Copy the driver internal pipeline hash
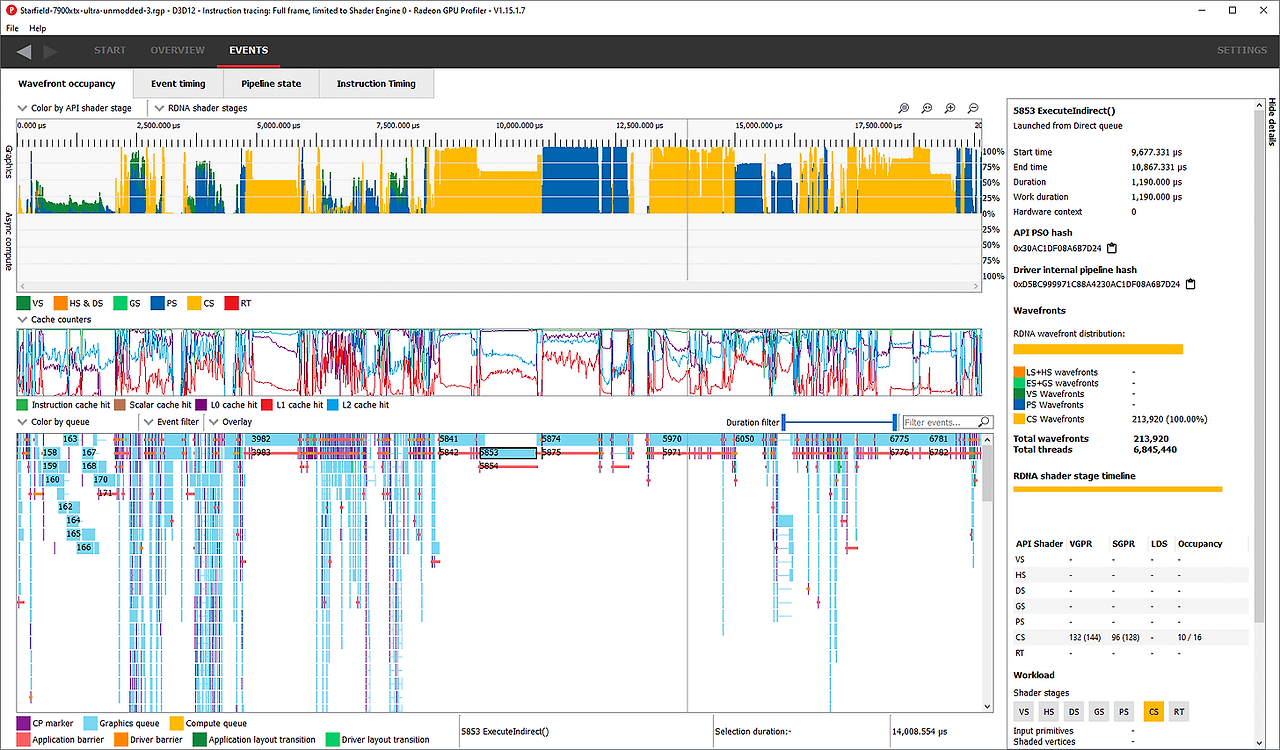The height and width of the screenshot is (750, 1280). coord(1189,284)
